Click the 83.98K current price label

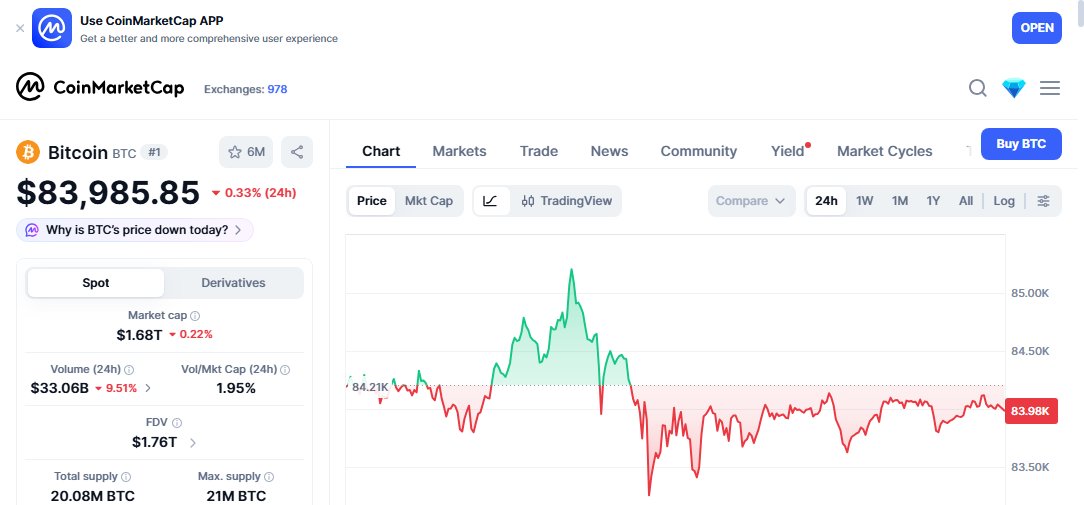tap(1031, 412)
